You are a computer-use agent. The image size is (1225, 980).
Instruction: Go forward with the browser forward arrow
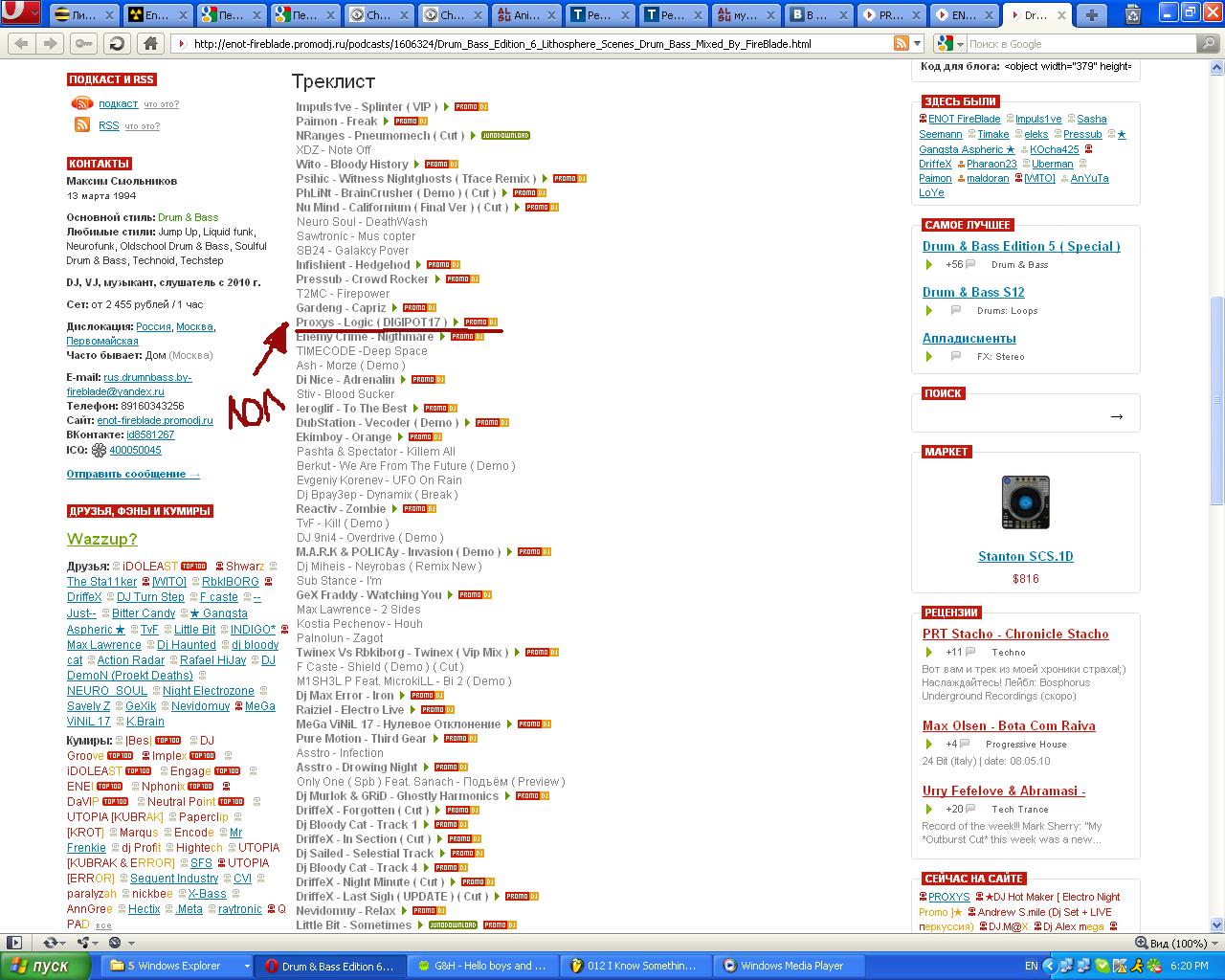pos(51,43)
